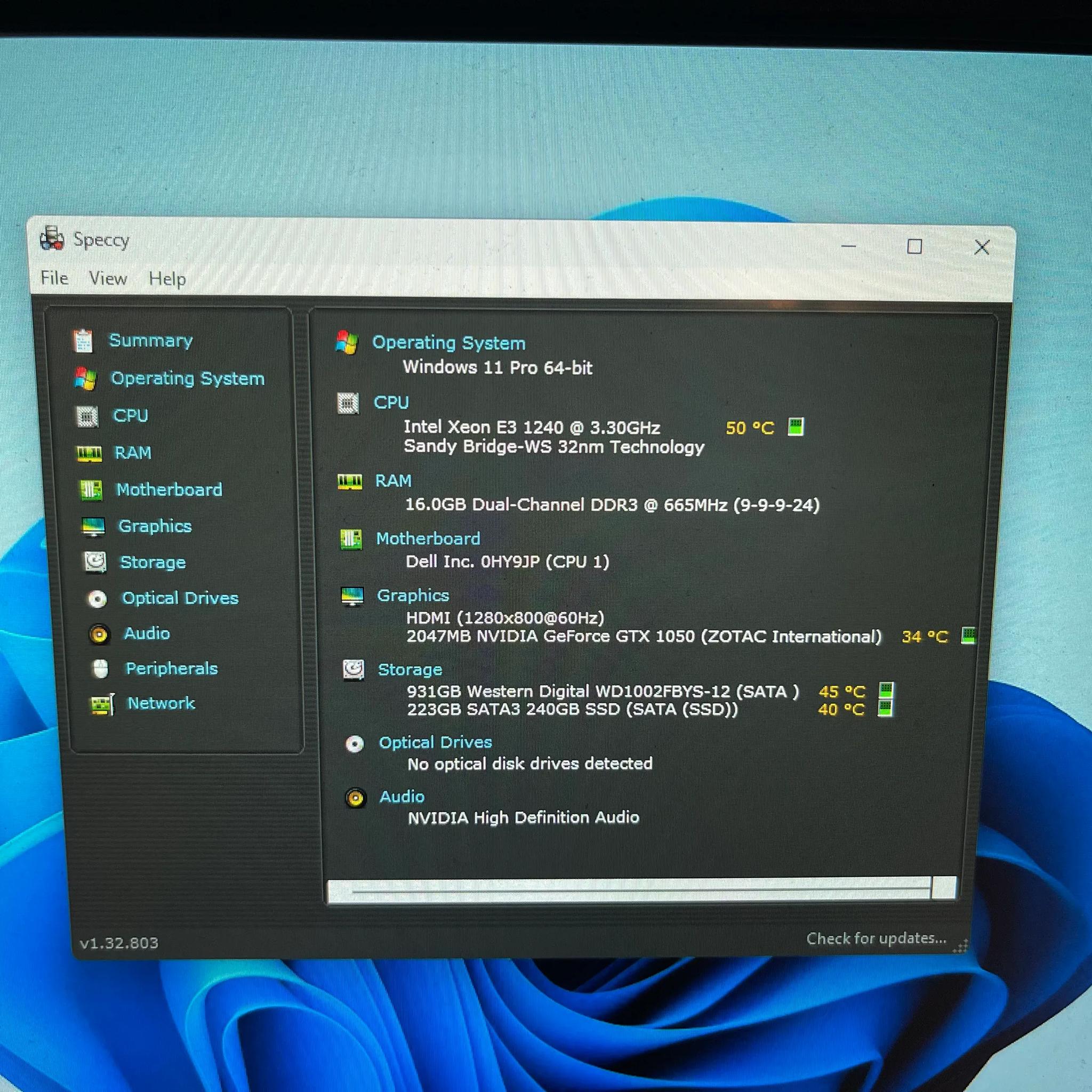Select Motherboard in the sidebar
Screen dimensions: 1092x1092
[x=170, y=489]
